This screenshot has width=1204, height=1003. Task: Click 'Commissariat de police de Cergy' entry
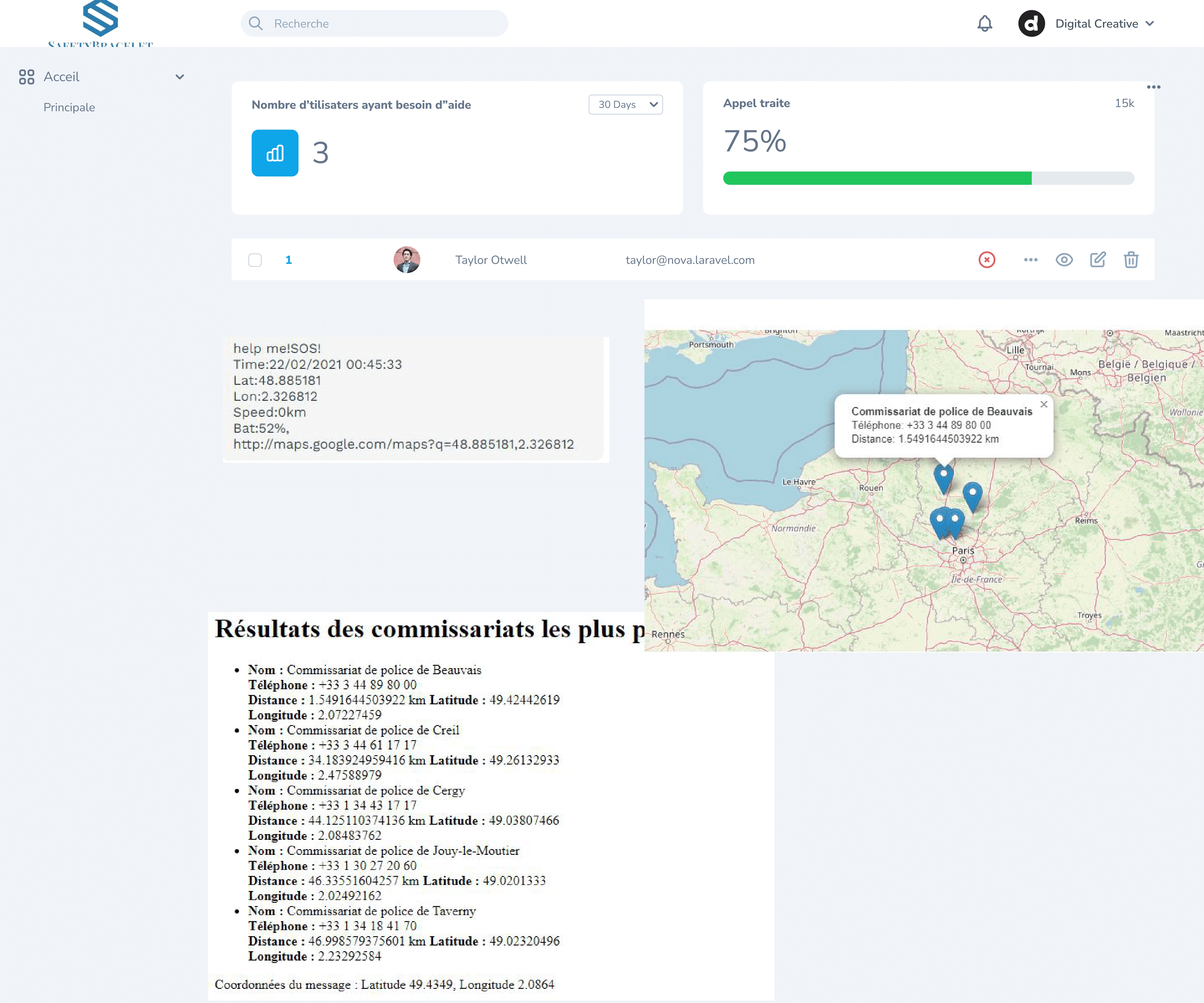376,790
